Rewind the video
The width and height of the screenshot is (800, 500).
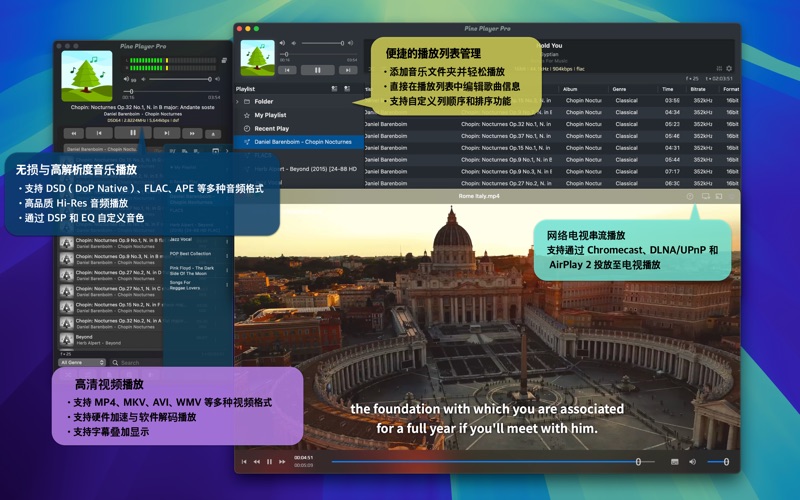tap(257, 462)
